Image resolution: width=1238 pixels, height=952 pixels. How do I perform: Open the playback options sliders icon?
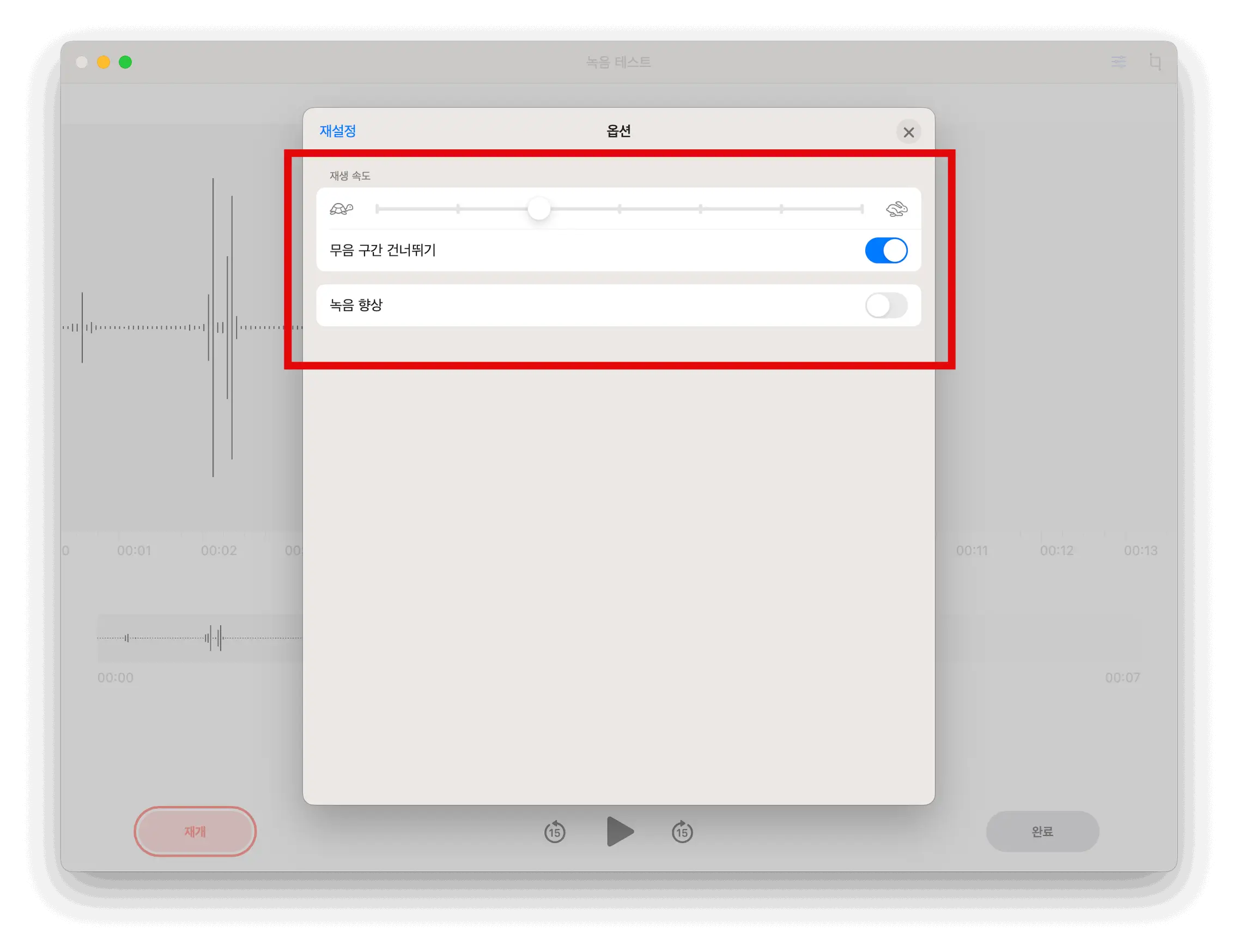(1118, 62)
